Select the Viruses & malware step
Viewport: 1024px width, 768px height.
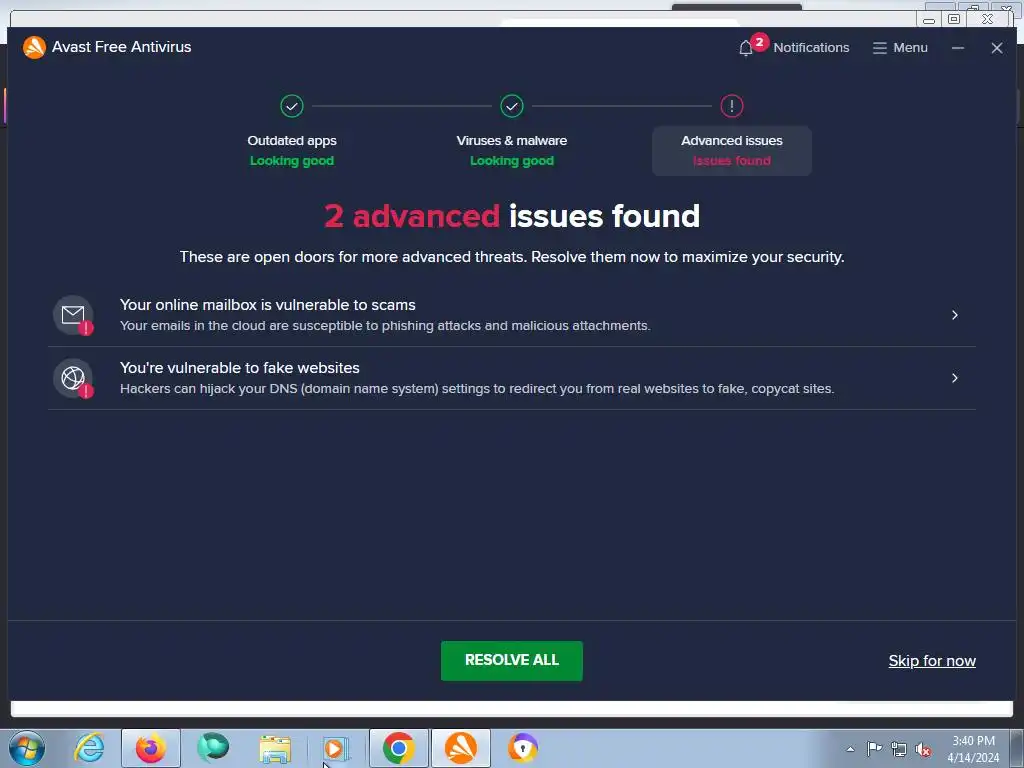[512, 150]
